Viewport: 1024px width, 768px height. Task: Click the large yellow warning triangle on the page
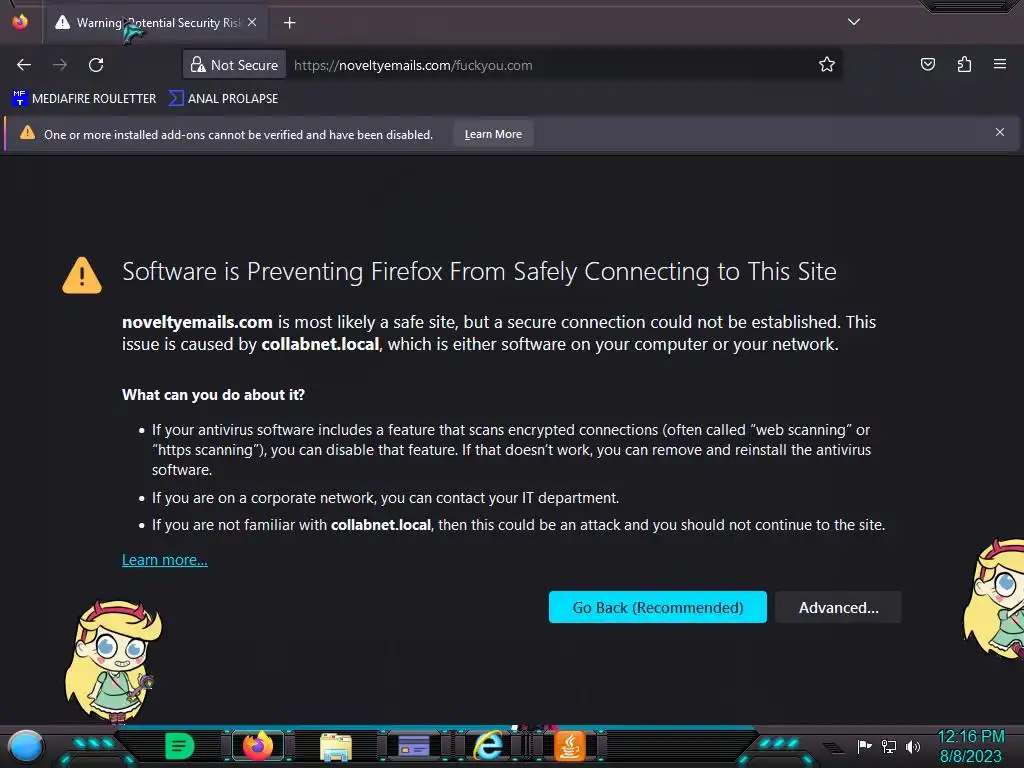click(82, 275)
